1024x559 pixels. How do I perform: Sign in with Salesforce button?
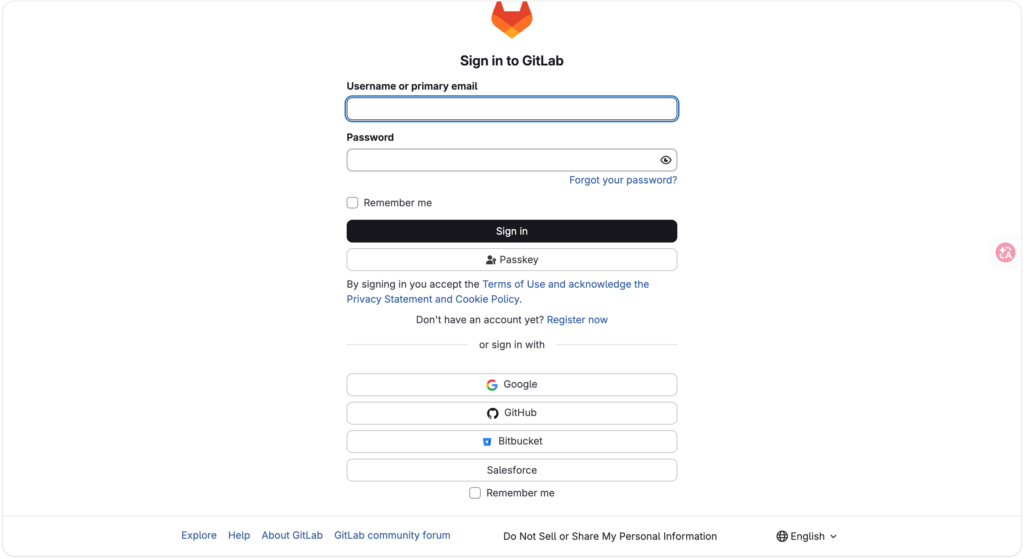coord(511,470)
